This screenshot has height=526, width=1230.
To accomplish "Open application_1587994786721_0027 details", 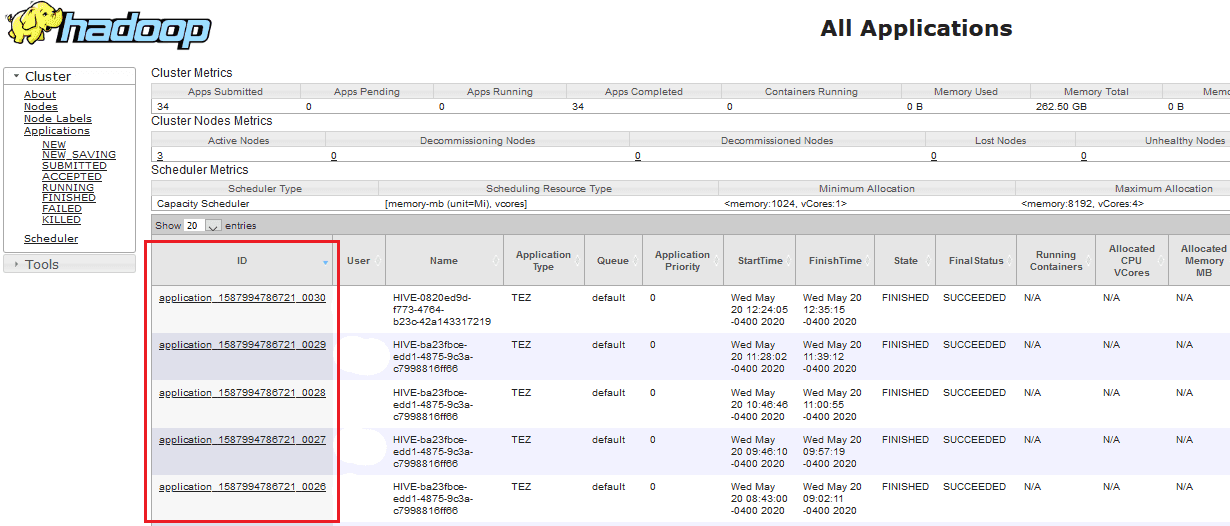I will 242,440.
